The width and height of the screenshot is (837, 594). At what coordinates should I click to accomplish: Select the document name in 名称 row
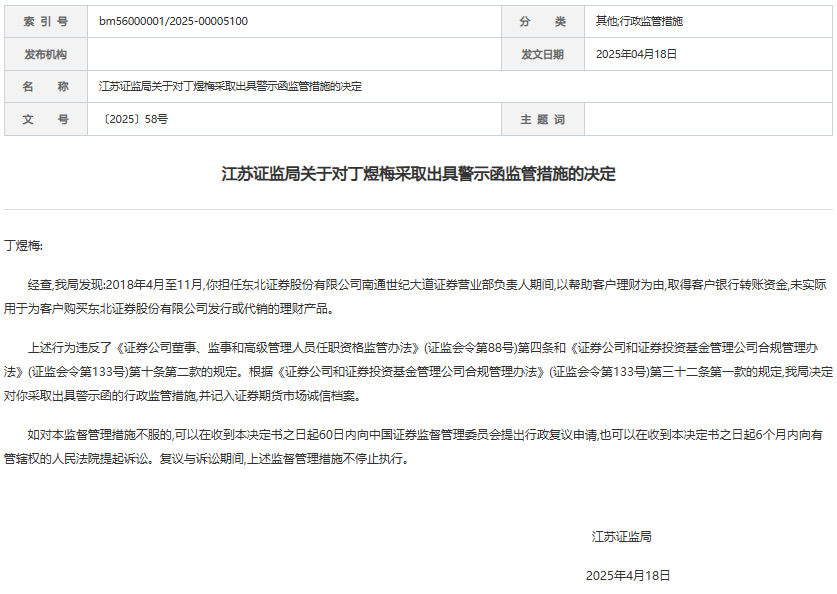(230, 87)
